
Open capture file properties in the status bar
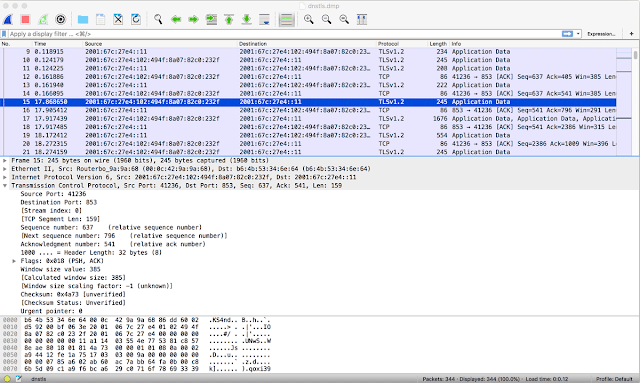click(x=18, y=379)
